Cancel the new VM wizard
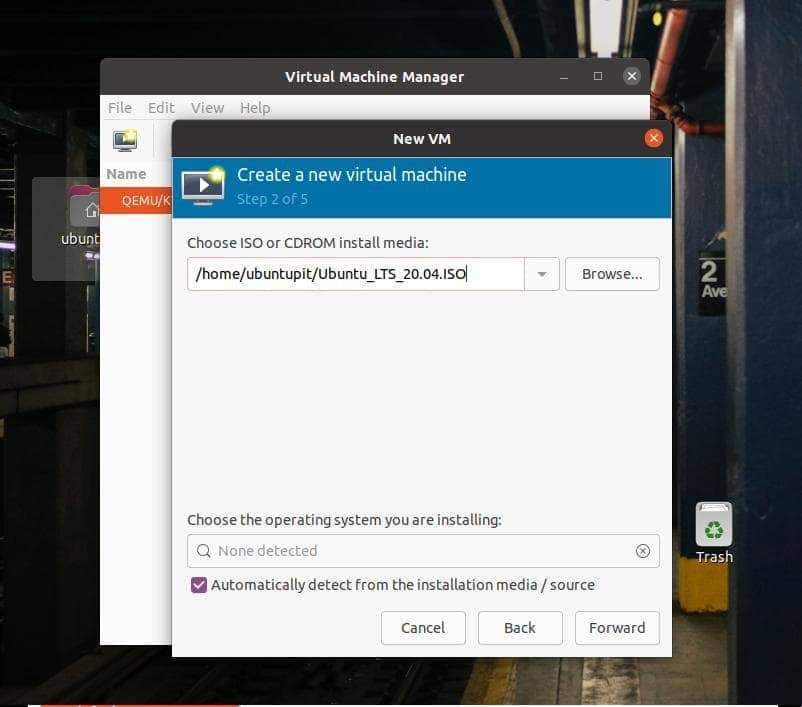The height and width of the screenshot is (707, 802). pyautogui.click(x=423, y=628)
